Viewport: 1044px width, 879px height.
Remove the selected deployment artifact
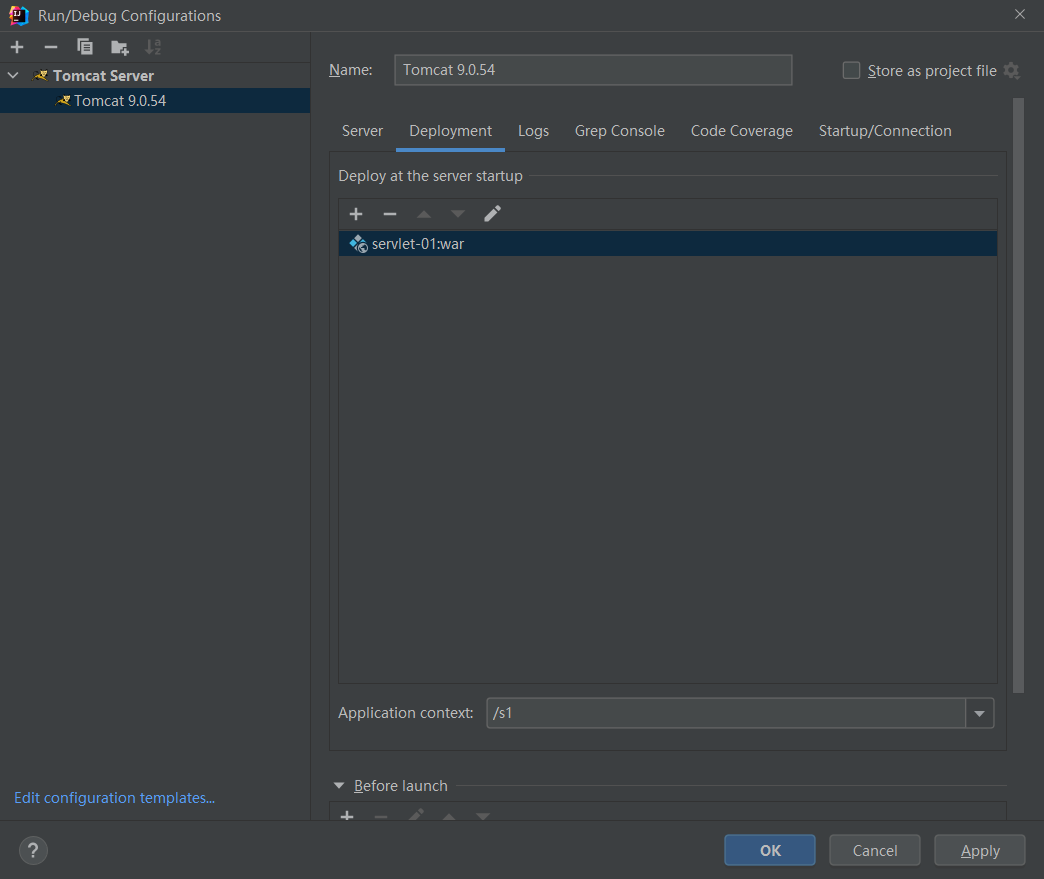[x=390, y=214]
